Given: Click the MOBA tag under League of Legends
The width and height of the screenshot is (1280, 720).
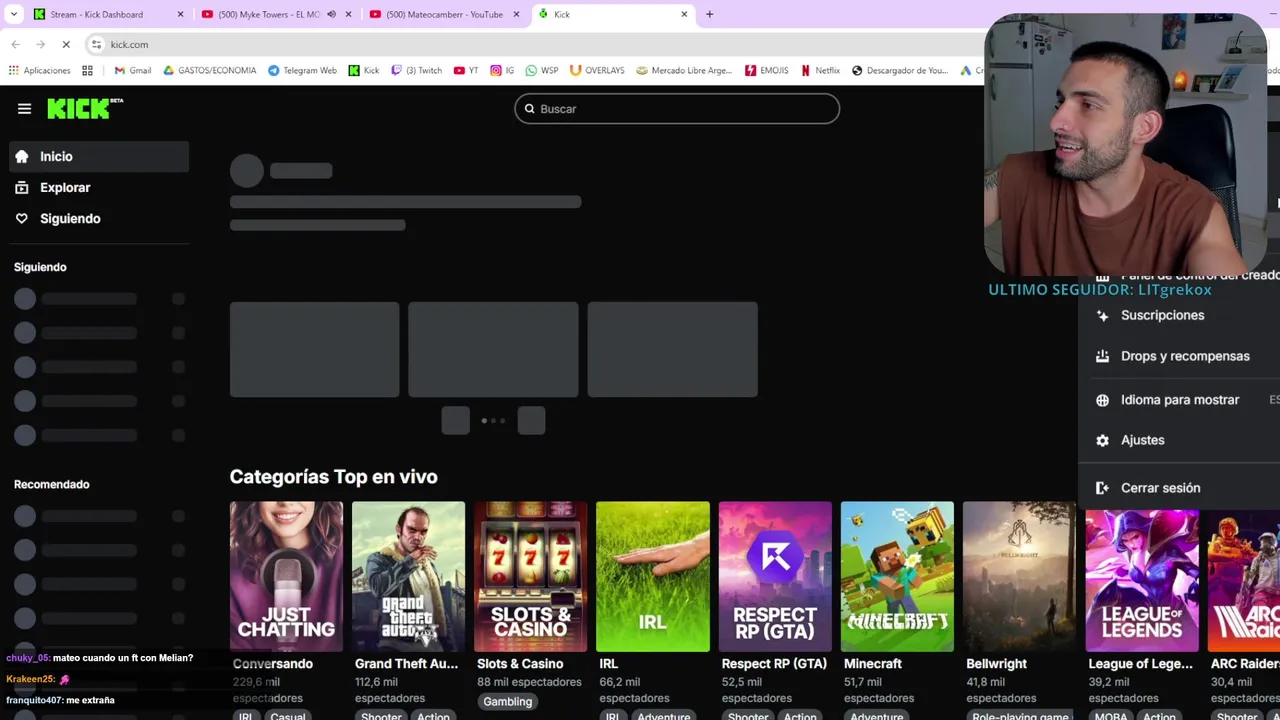Looking at the screenshot, I should click(1111, 716).
